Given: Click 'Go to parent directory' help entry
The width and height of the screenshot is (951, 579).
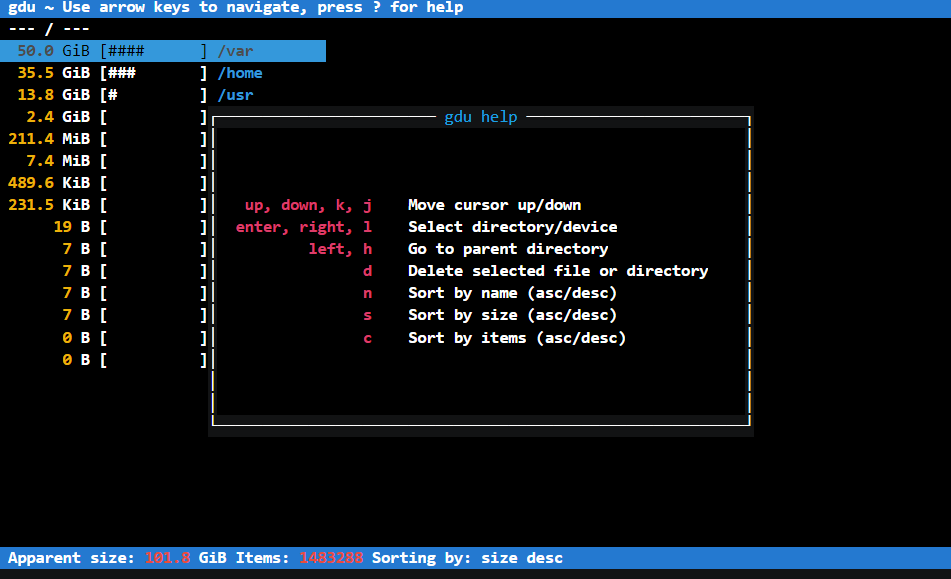Looking at the screenshot, I should click(x=507, y=249).
